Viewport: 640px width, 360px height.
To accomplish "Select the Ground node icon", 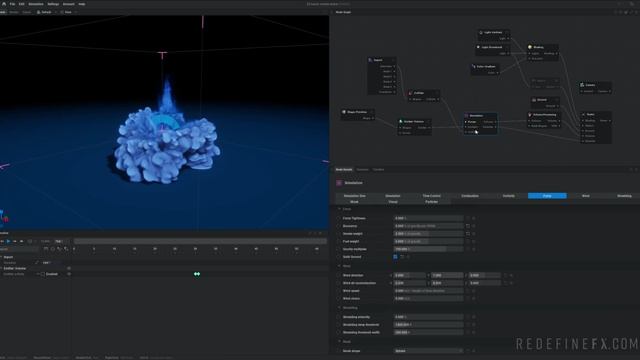I will click(x=534, y=100).
